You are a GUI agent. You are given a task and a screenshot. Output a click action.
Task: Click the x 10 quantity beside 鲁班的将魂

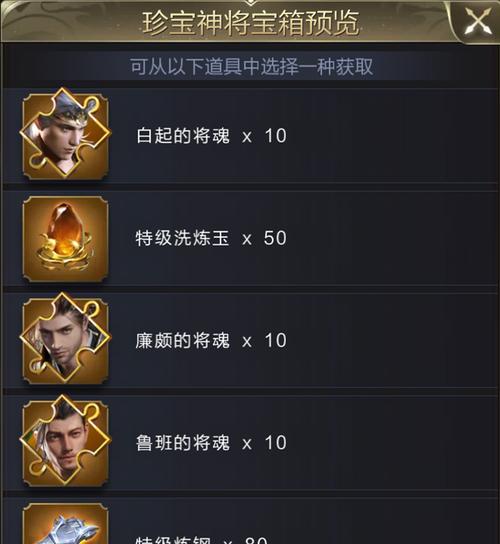[x=264, y=443]
